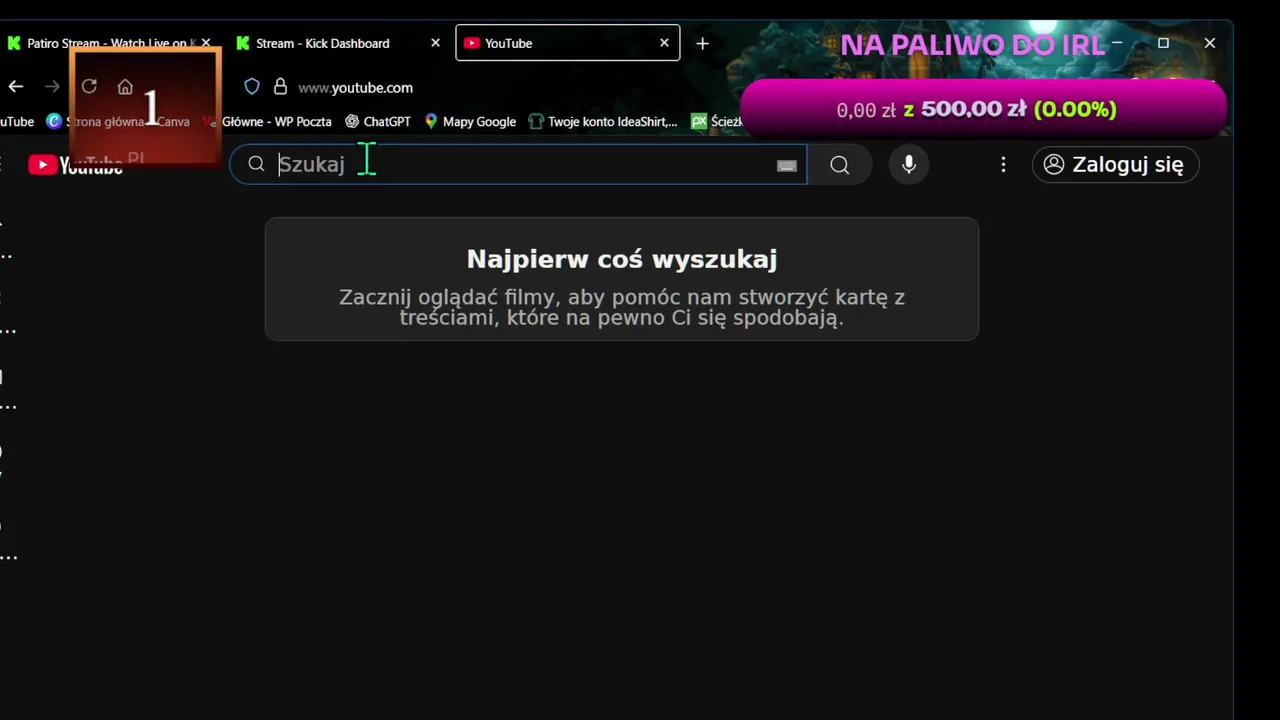Open the on-screen keyboard icon in search
The width and height of the screenshot is (1280, 720).
click(787, 165)
